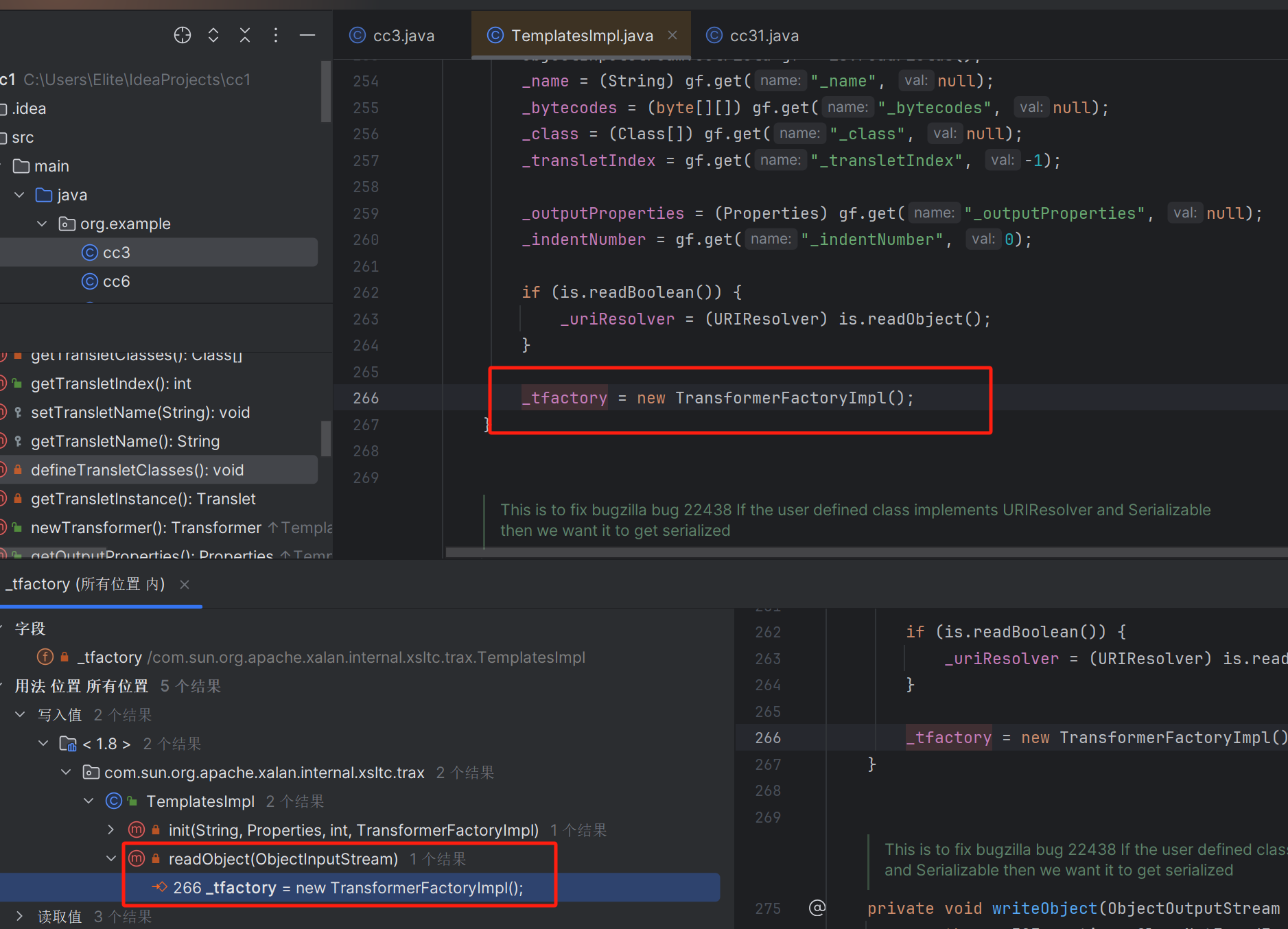Click the _uriResolver variable on line 263
1288x929 pixels.
[x=618, y=319]
